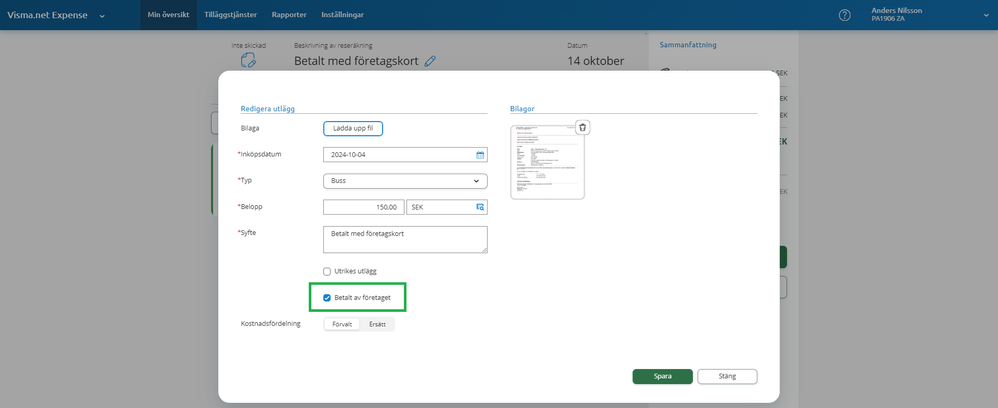Screen dimensions: 998x408
Task: Click the help question mark icon
Action: coord(845,15)
